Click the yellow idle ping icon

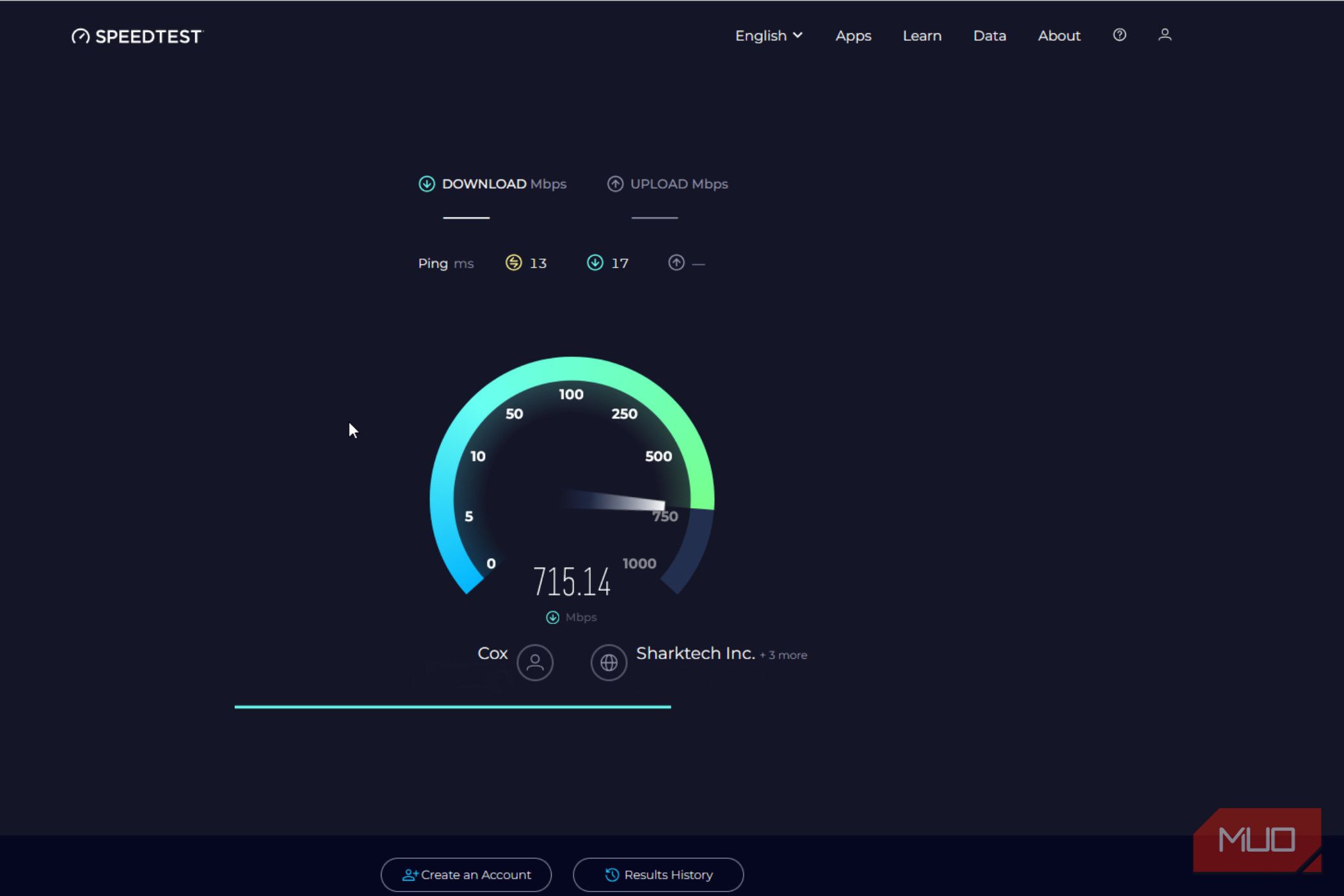(513, 262)
